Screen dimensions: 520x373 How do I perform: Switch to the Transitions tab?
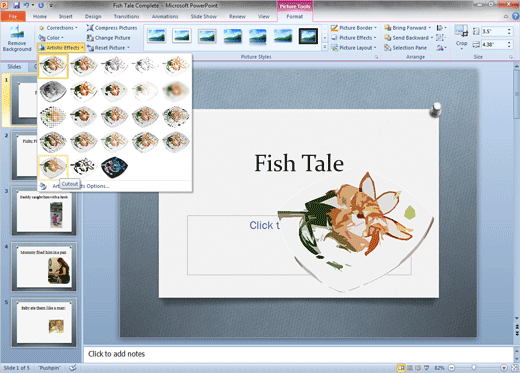[x=126, y=16]
